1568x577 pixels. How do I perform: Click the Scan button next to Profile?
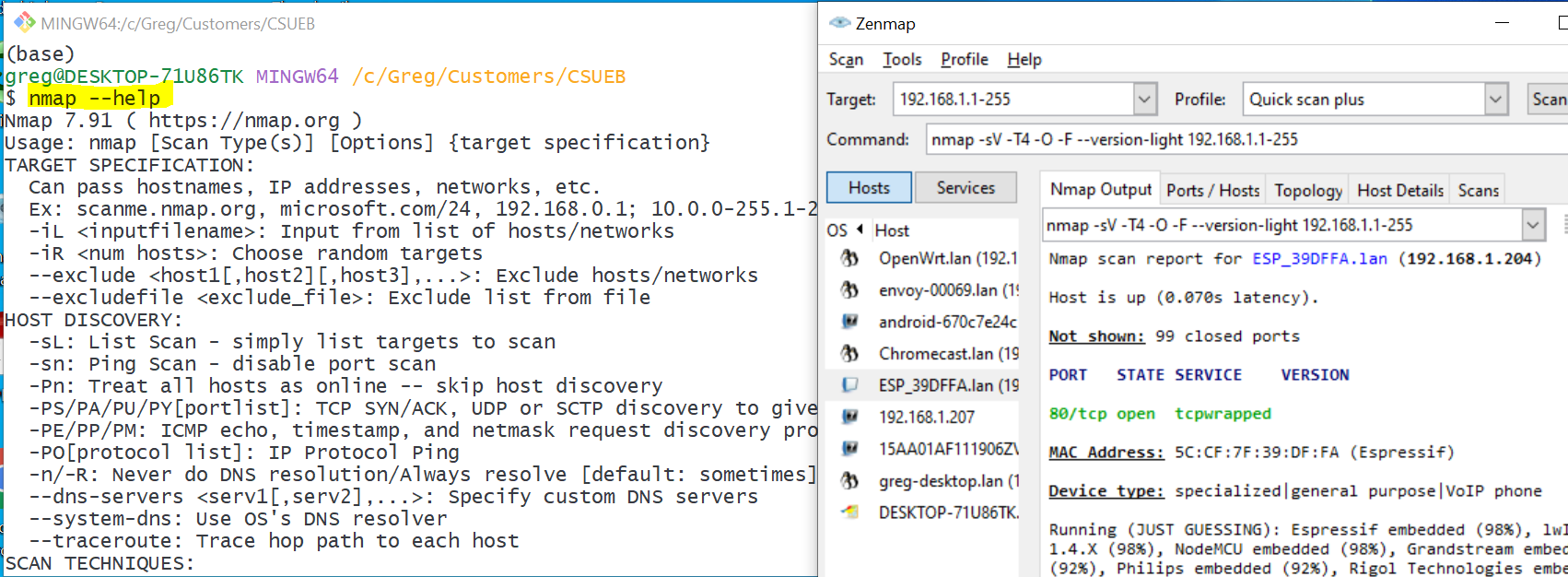point(1548,99)
